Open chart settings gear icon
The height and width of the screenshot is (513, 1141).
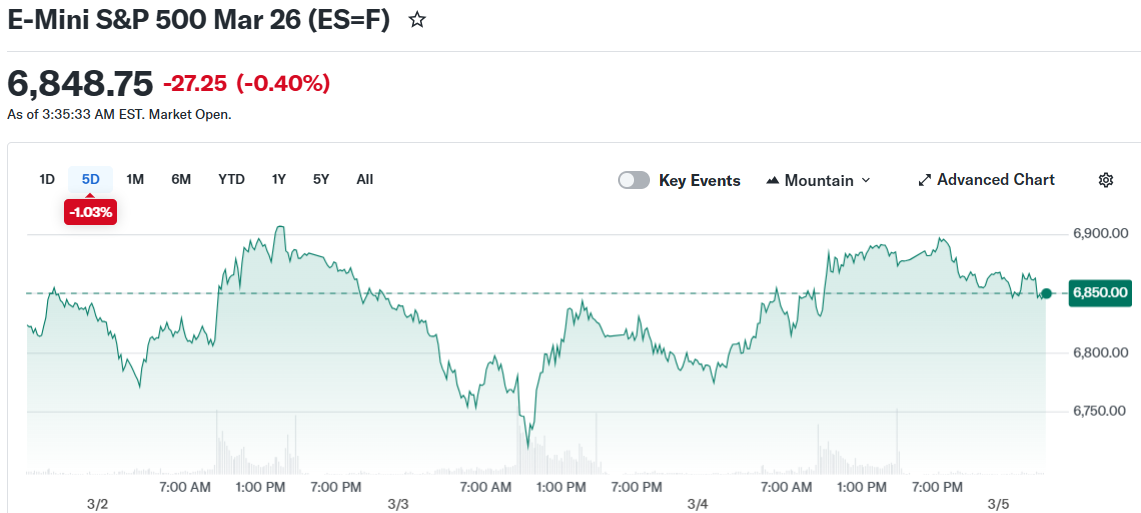tap(1105, 180)
